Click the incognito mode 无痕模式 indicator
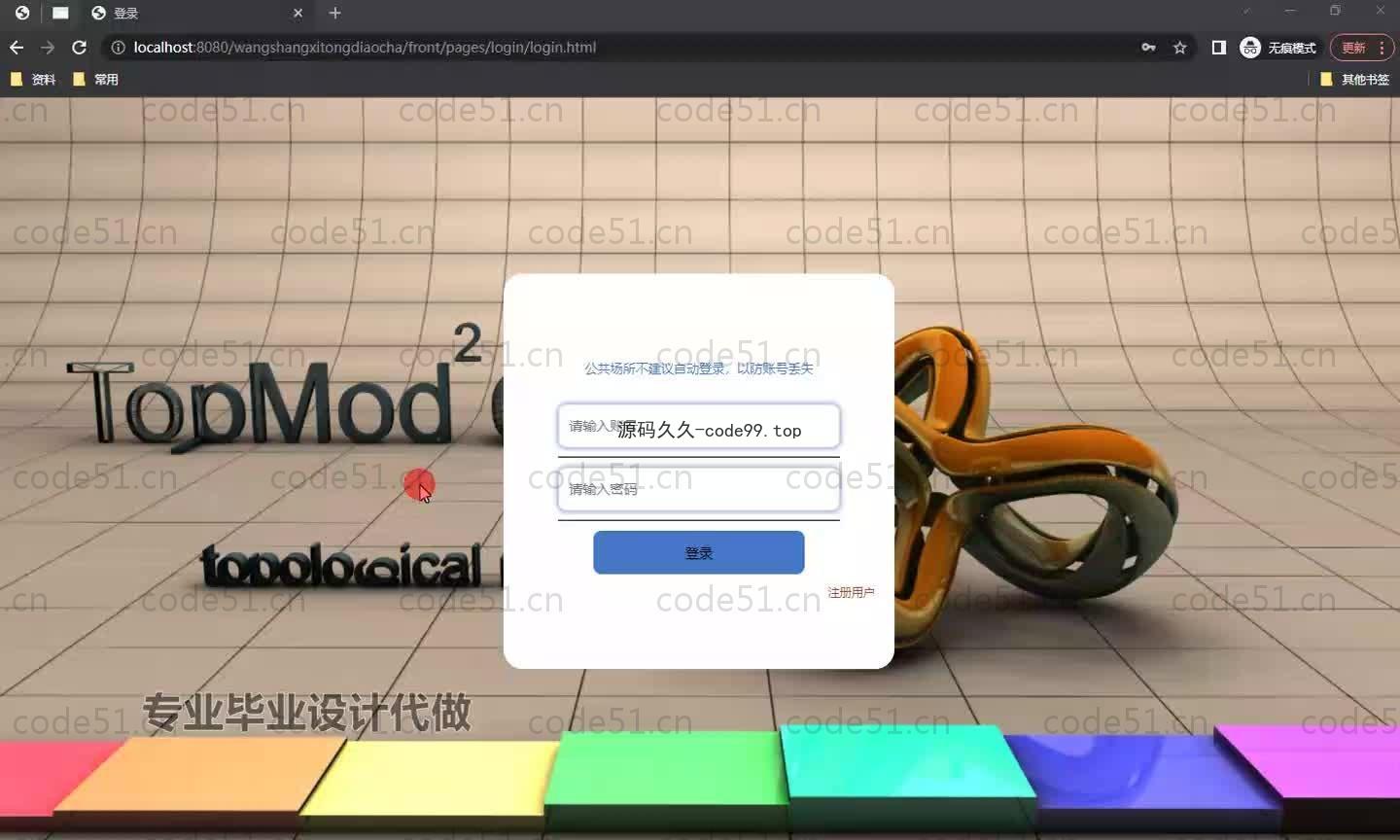 click(x=1278, y=48)
